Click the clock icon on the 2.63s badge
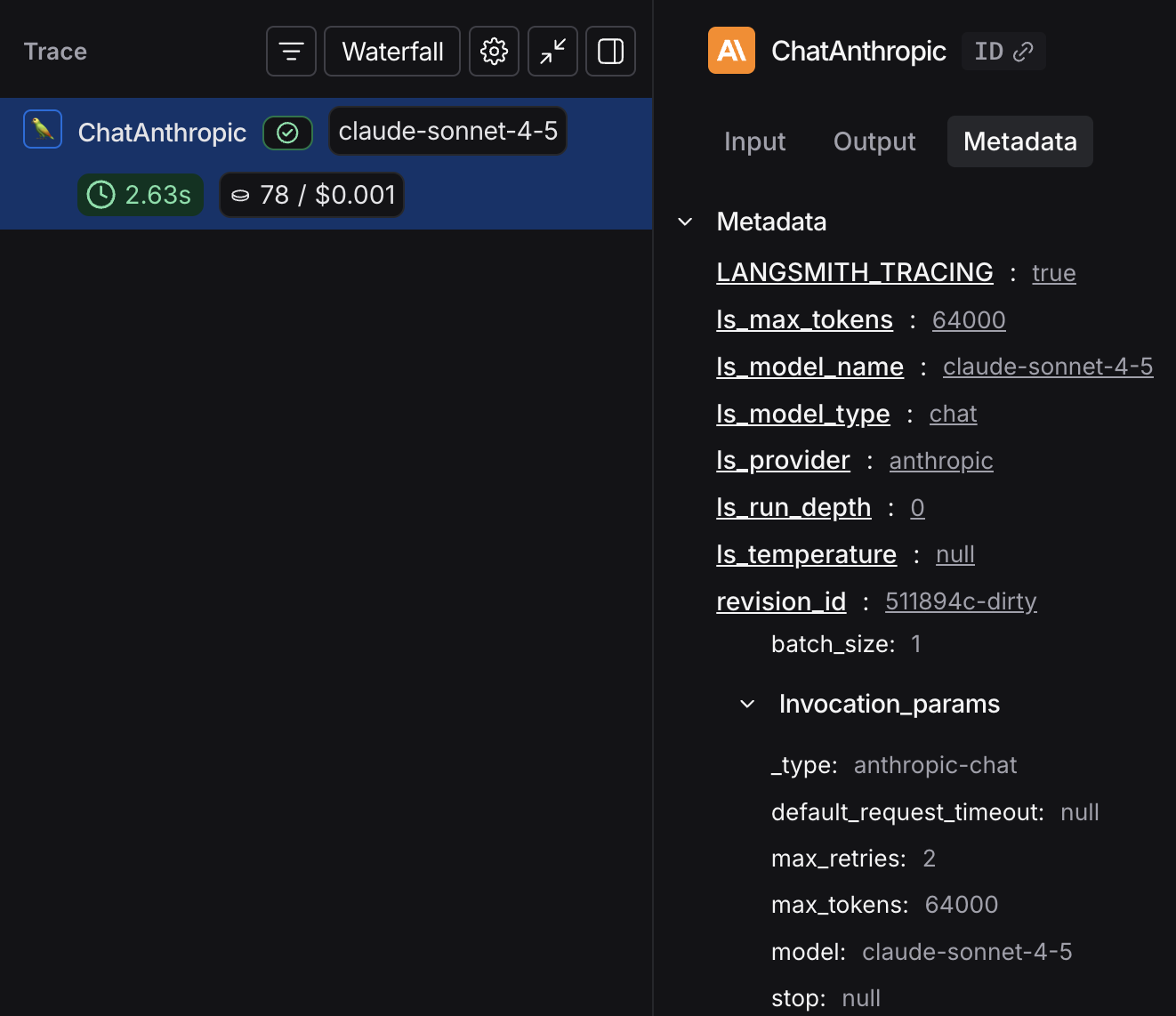 pyautogui.click(x=101, y=195)
